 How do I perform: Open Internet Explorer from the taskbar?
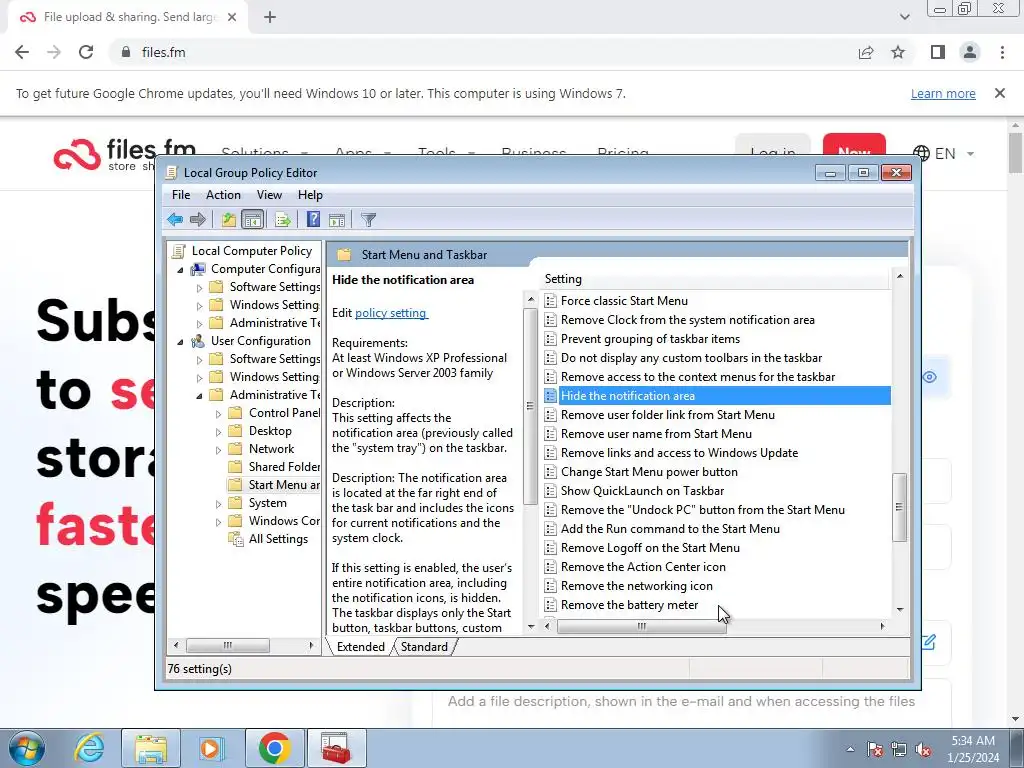pyautogui.click(x=89, y=748)
